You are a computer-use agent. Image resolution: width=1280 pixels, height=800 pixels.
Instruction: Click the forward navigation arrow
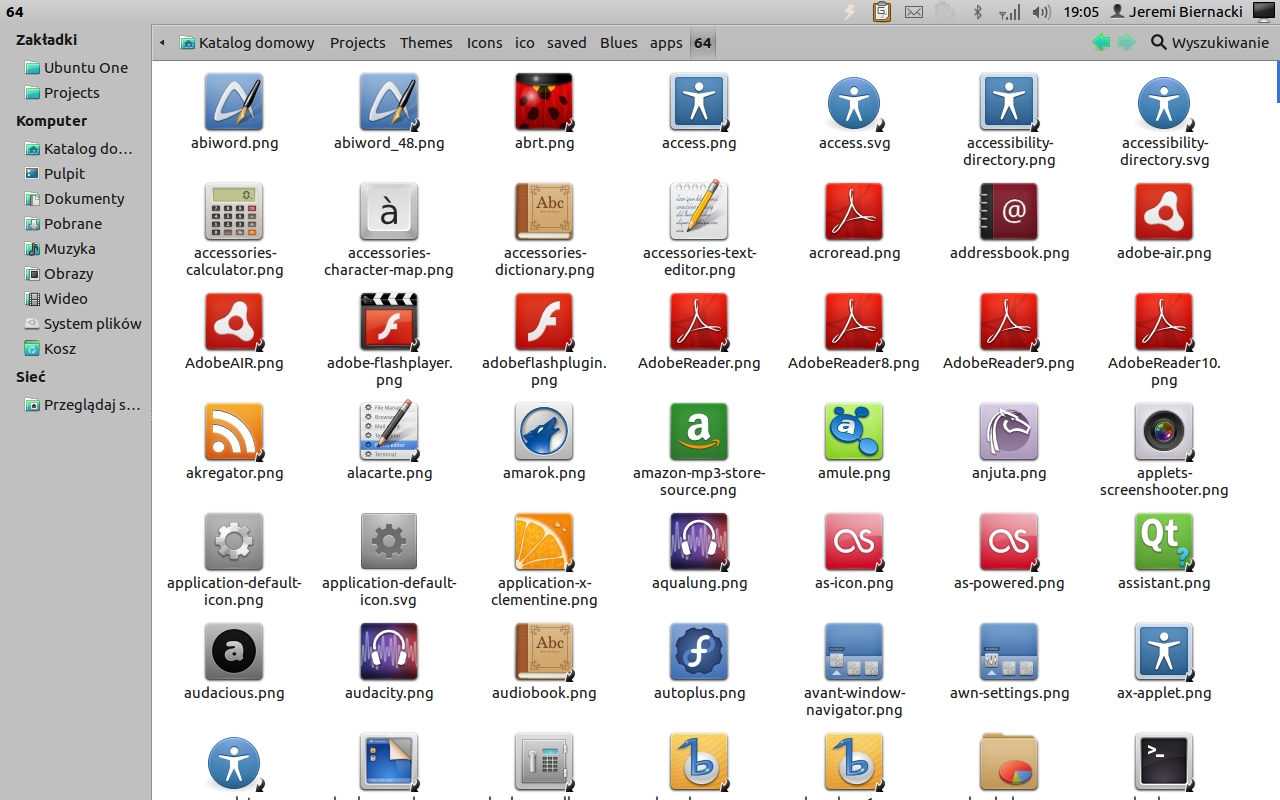click(1126, 42)
